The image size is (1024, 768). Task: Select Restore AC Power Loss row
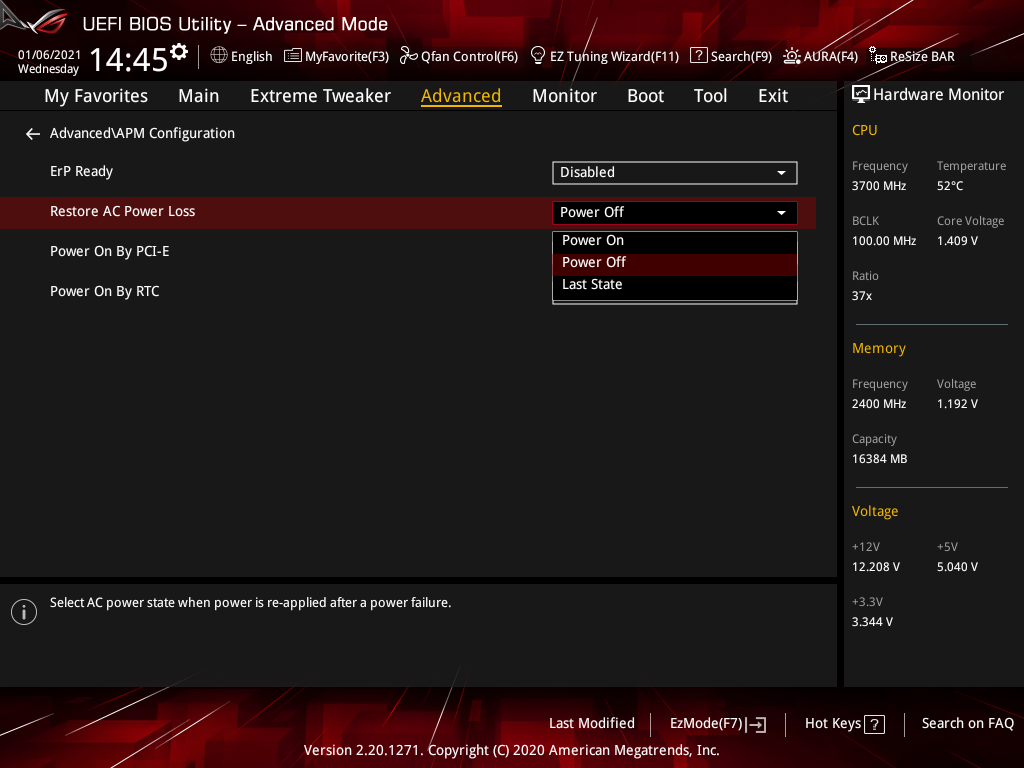click(x=408, y=212)
